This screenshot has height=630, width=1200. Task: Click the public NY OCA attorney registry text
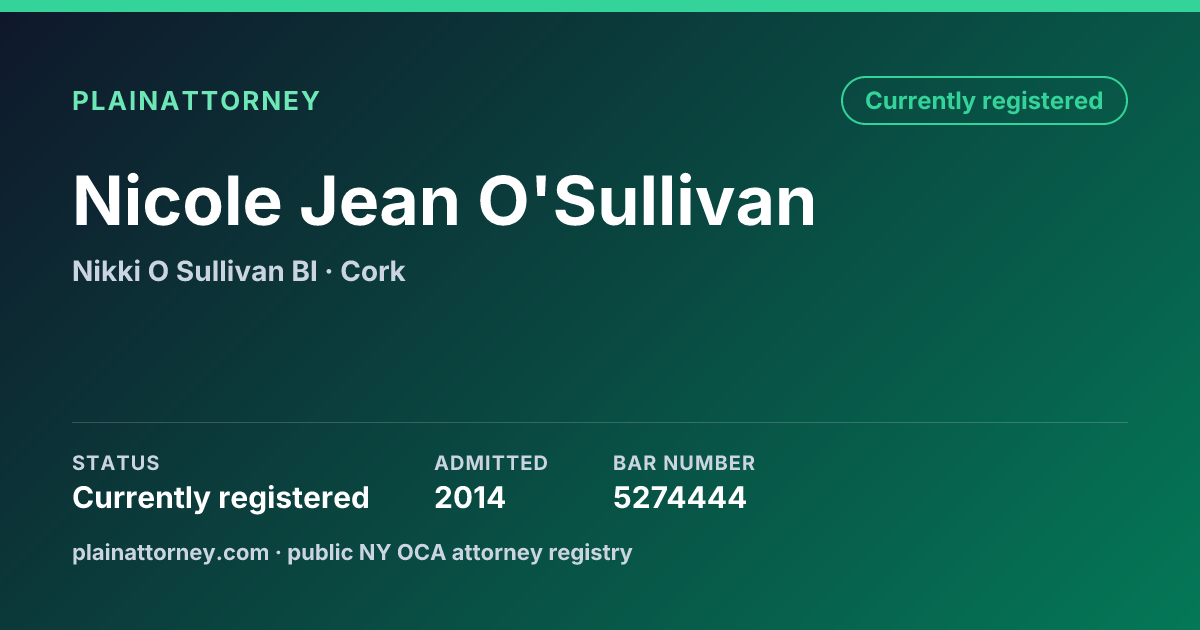pyautogui.click(x=460, y=552)
